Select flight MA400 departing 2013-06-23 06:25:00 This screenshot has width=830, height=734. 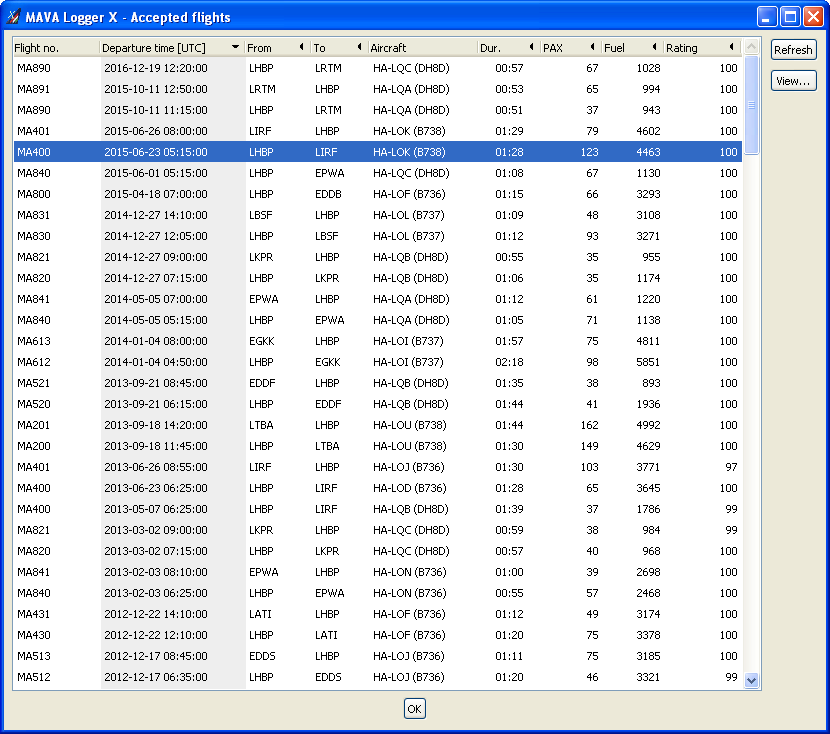tap(377, 488)
